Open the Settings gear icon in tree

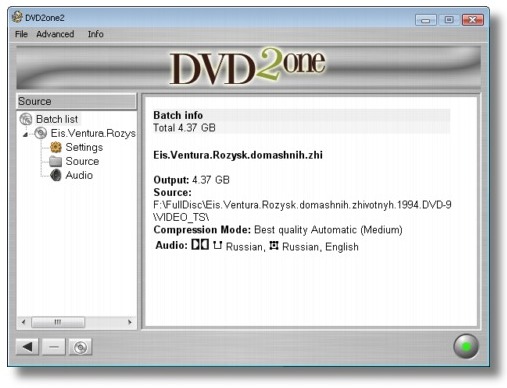[x=56, y=147]
